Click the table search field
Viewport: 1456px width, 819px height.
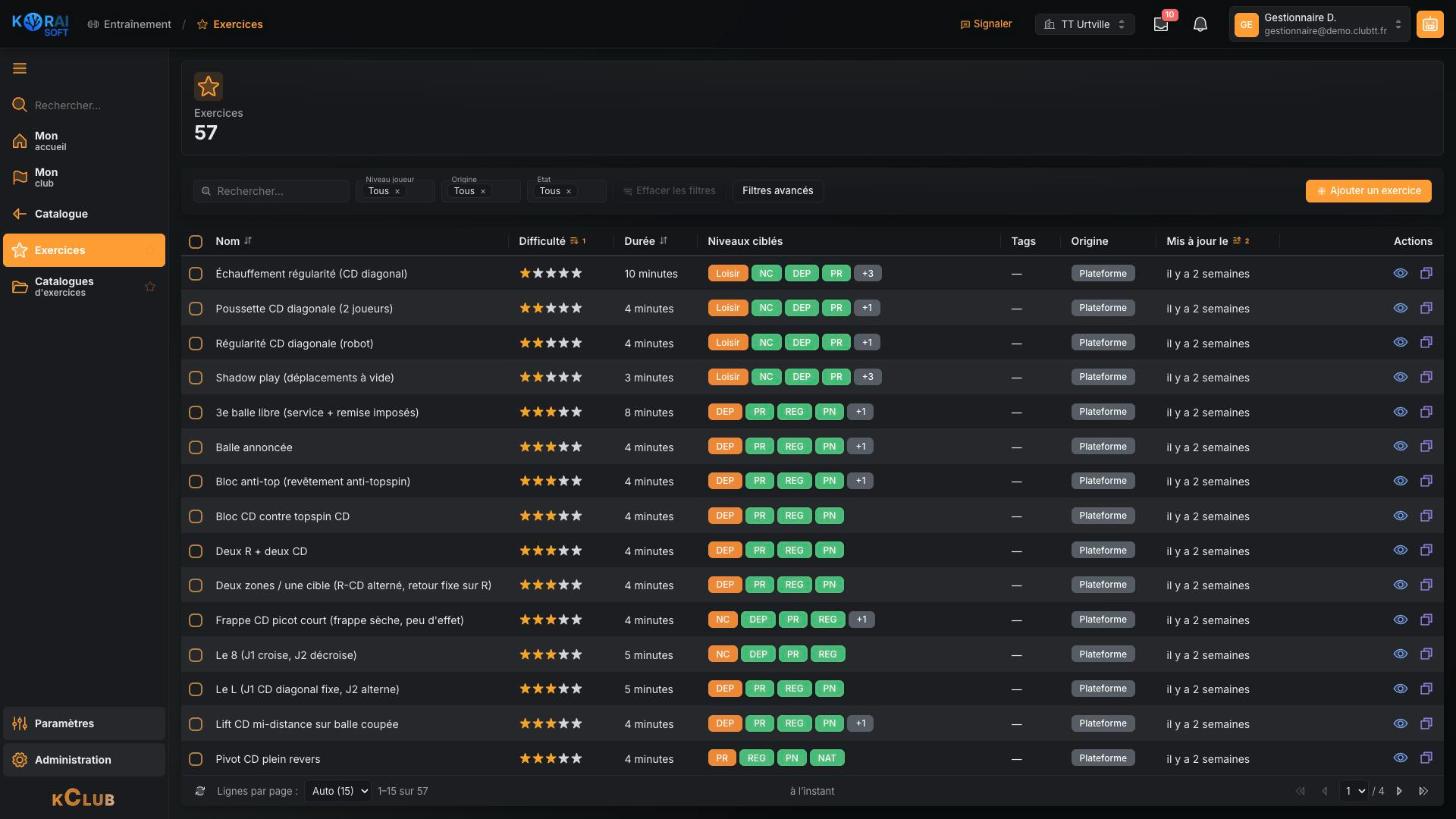click(x=271, y=191)
